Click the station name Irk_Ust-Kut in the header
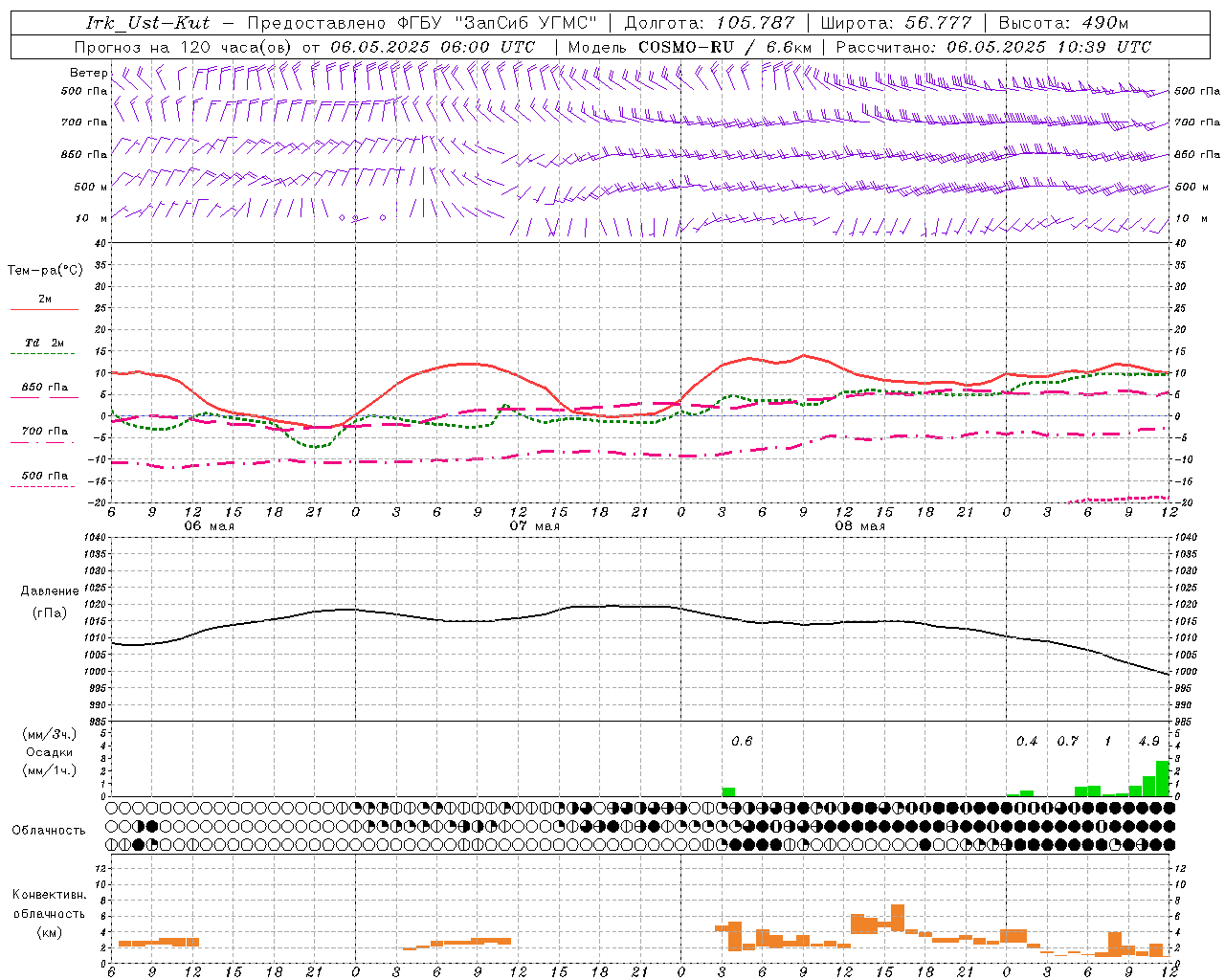This screenshot has height=980, width=1225. pos(148,23)
